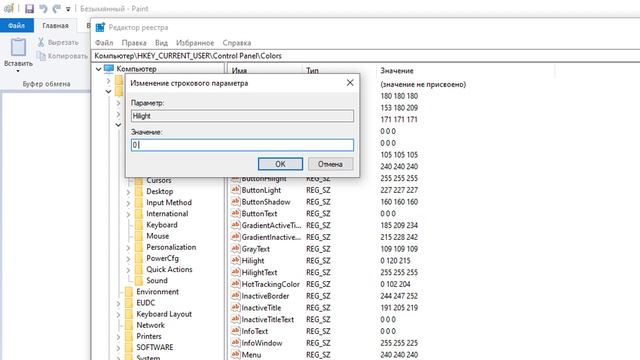The image size is (640, 360).
Task: Select the Компьютер computer icon in the tree
Action: 109,69
